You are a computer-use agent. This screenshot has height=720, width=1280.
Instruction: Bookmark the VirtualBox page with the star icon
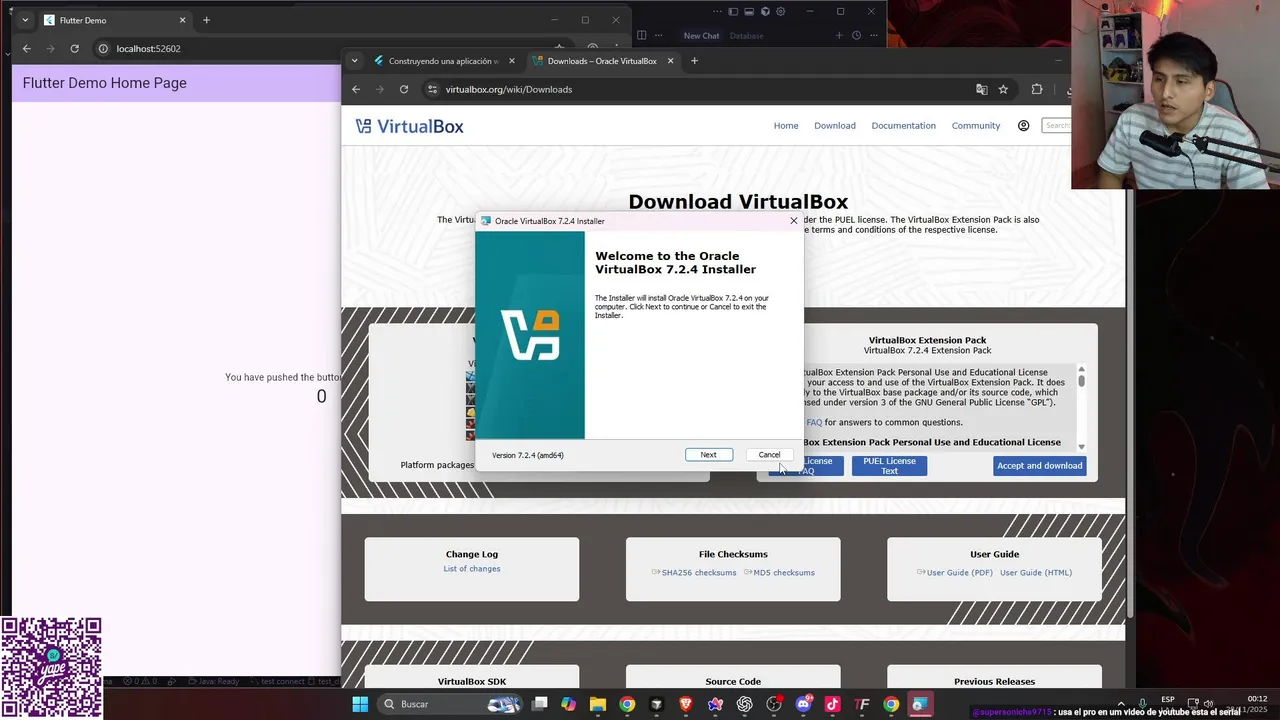click(x=1003, y=89)
